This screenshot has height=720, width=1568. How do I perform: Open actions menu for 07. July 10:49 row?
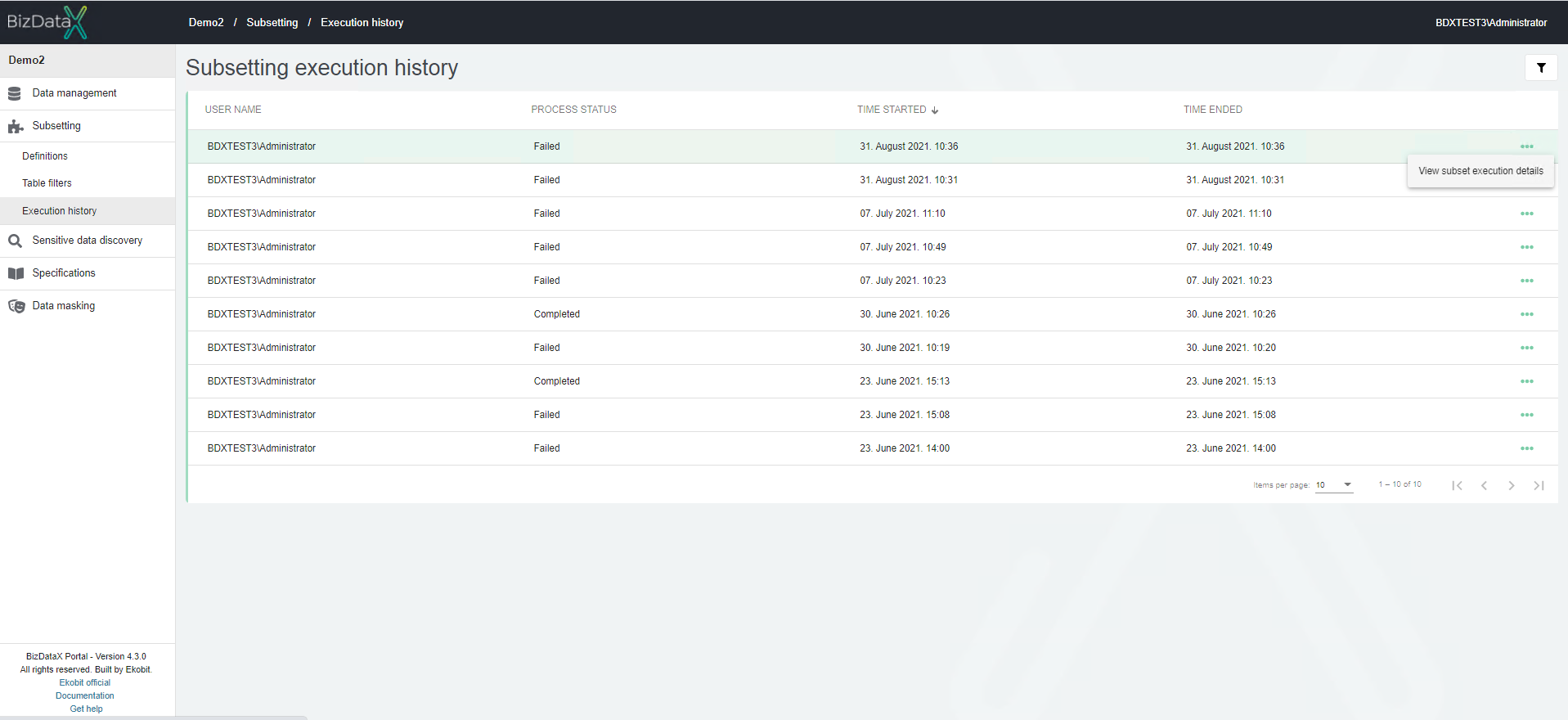(1527, 247)
